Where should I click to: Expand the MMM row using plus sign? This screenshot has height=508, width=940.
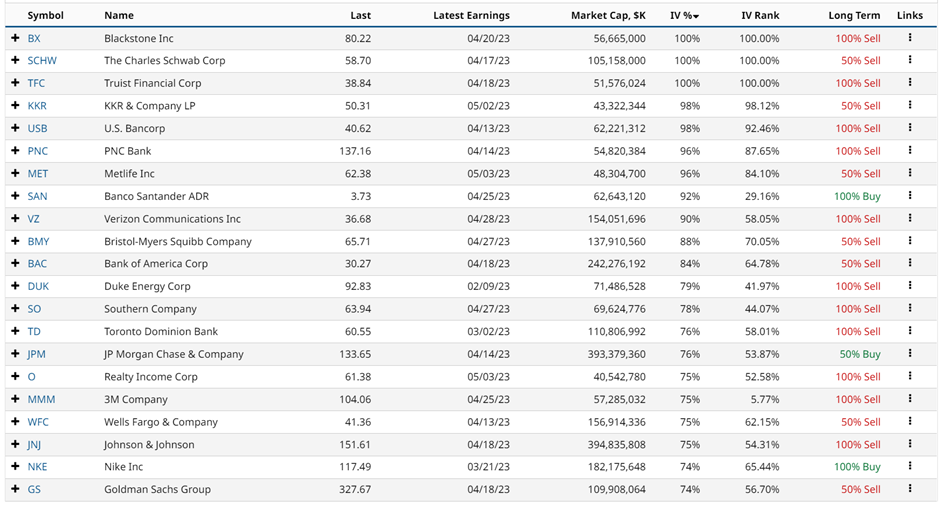15,399
